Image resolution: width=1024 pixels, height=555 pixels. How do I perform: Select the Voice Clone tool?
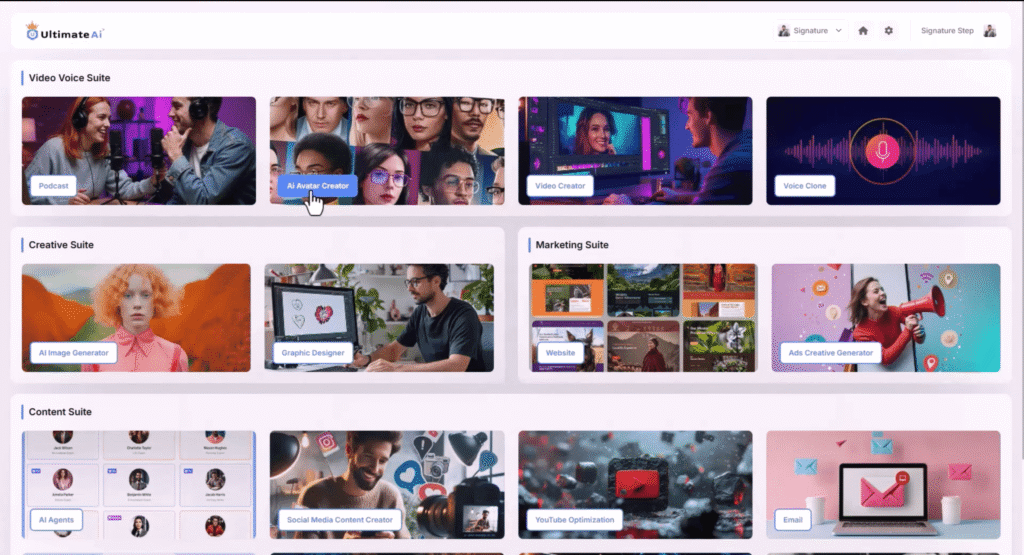[805, 186]
